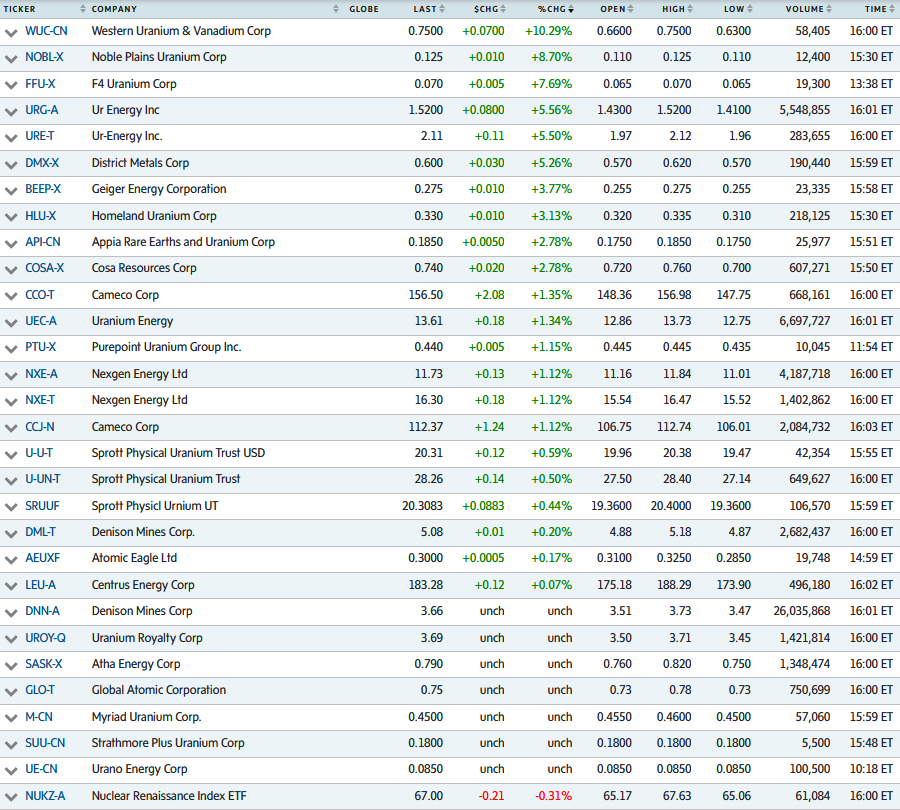Sort by the VOLUME column arrows

[x=829, y=9]
